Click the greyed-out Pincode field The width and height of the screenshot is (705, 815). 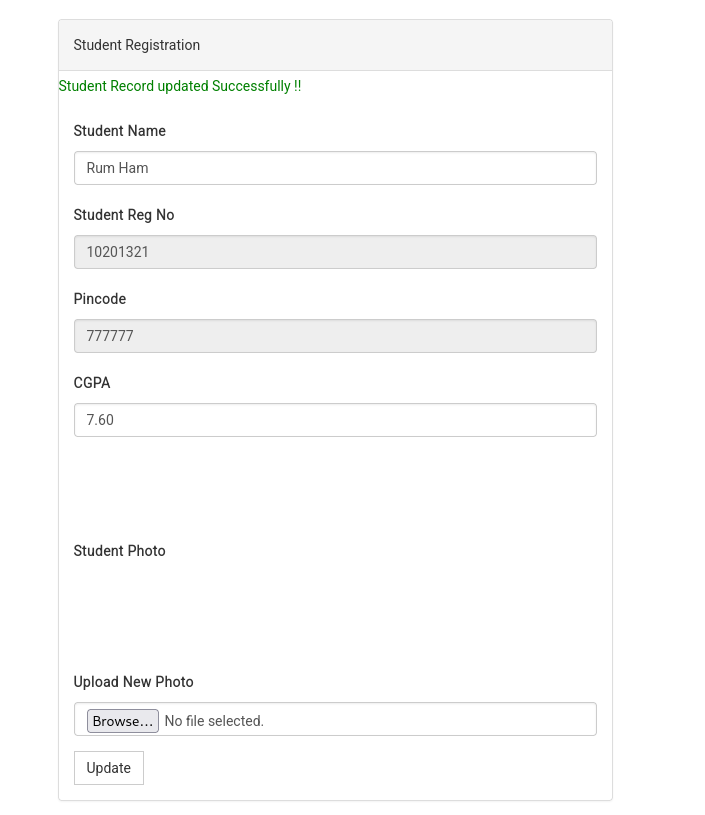tap(335, 336)
